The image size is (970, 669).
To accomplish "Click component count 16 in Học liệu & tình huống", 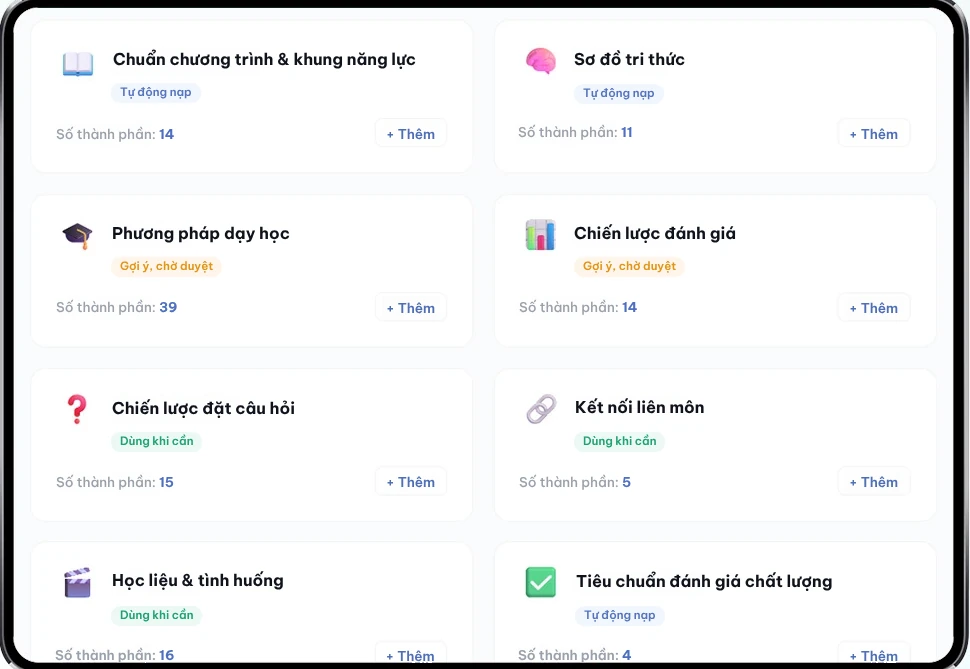I will point(166,655).
